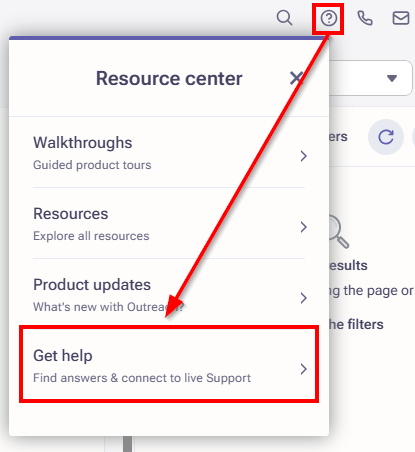The height and width of the screenshot is (452, 415).
Task: Expand the Get help chevron arrow
Action: (303, 369)
